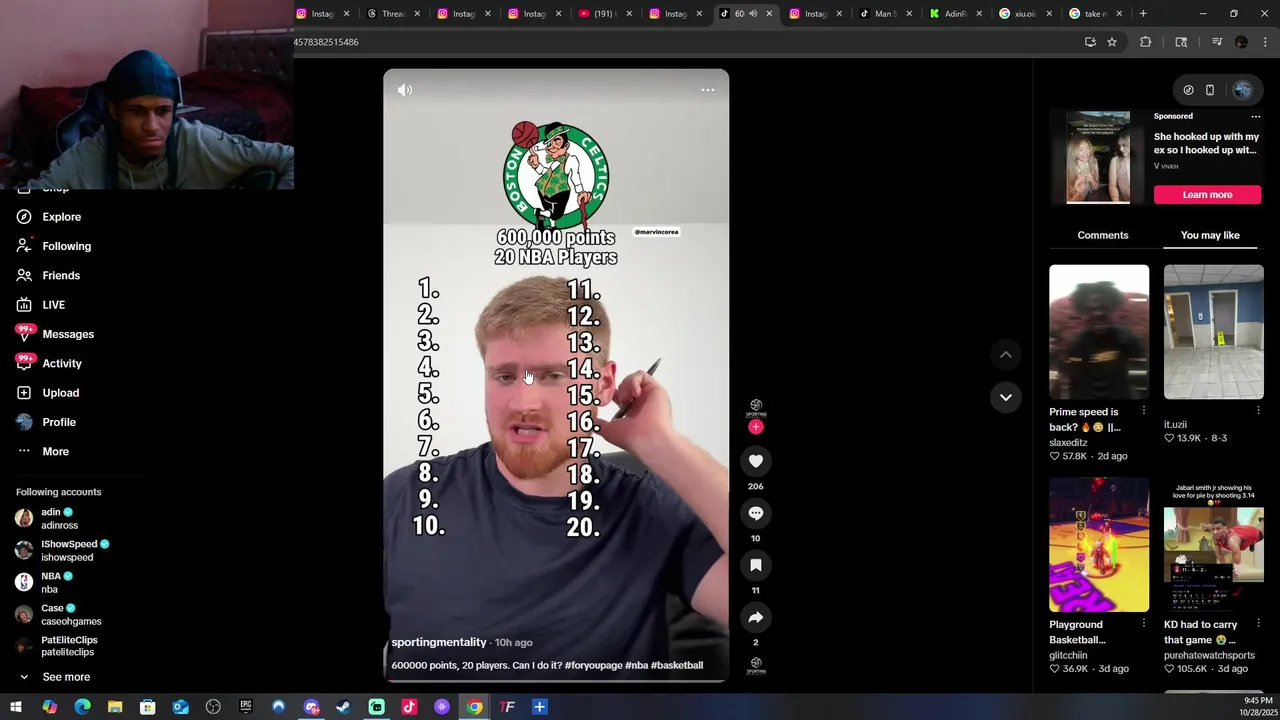Open the Playground Basketball video thumbnail
This screenshot has height=720, width=1280.
[1099, 545]
